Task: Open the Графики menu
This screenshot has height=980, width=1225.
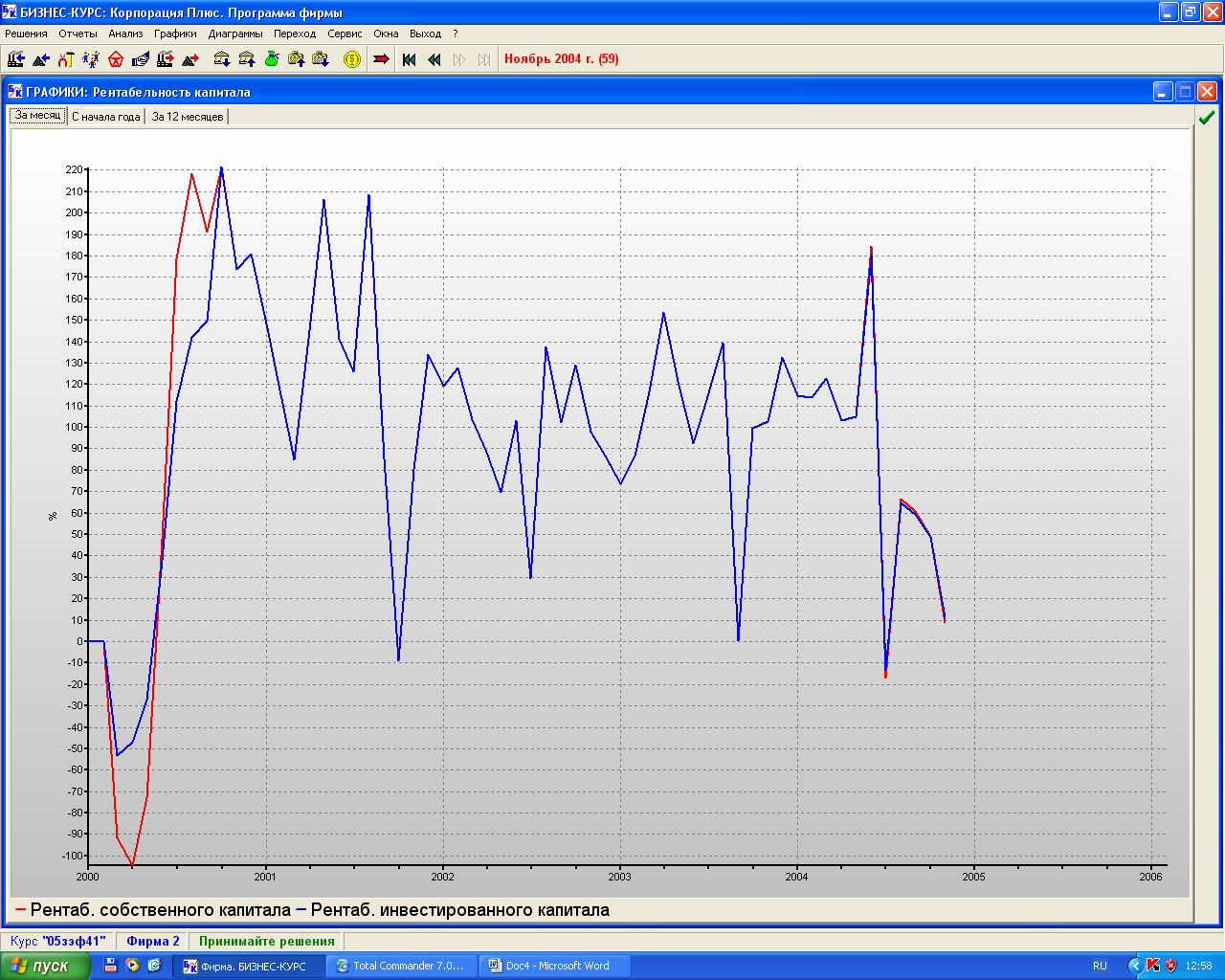Action: tap(175, 33)
